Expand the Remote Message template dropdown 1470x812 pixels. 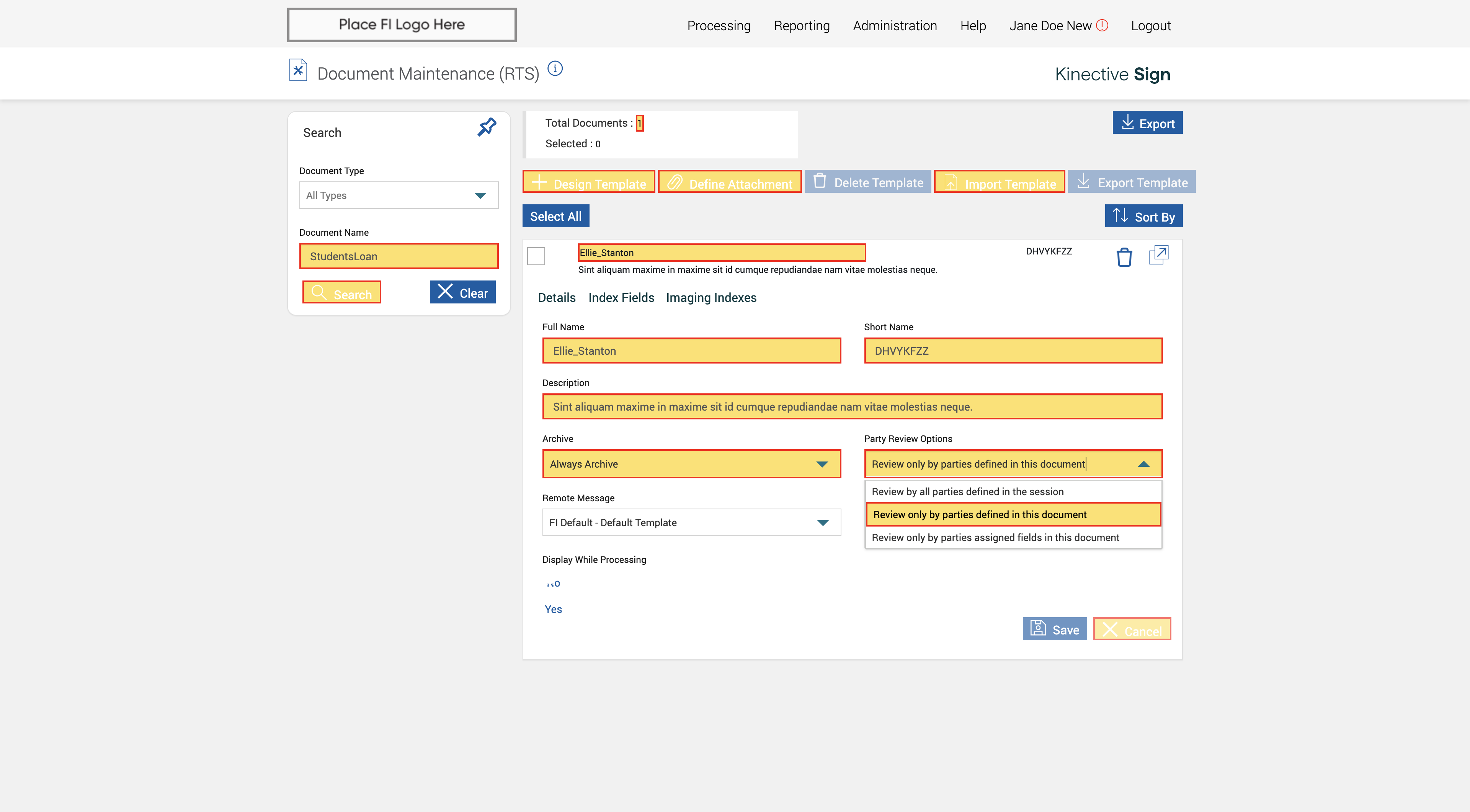pyautogui.click(x=691, y=522)
